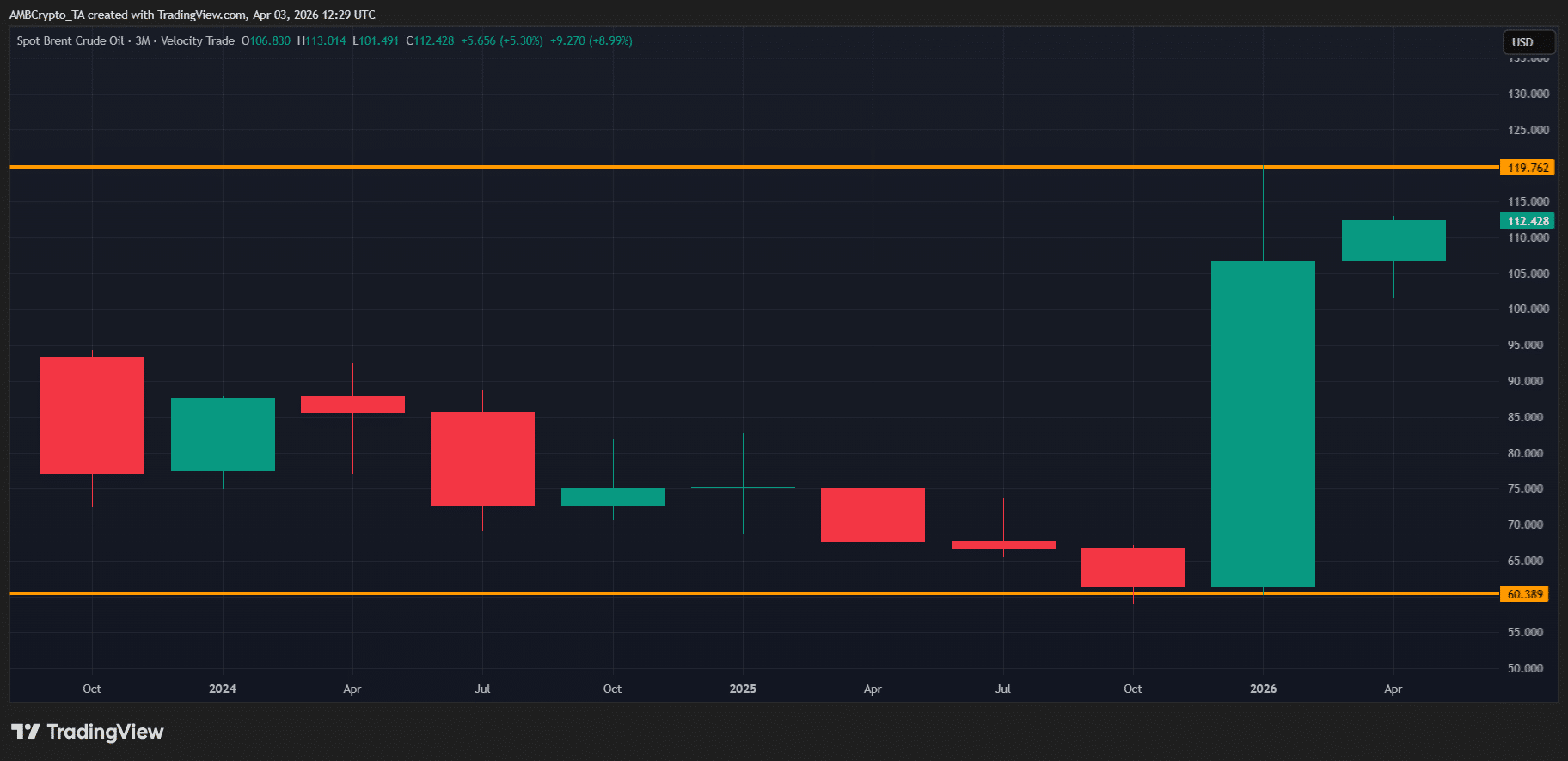The width and height of the screenshot is (1568, 761).
Task: Click the TradingView logo at bottom left
Action: (87, 732)
